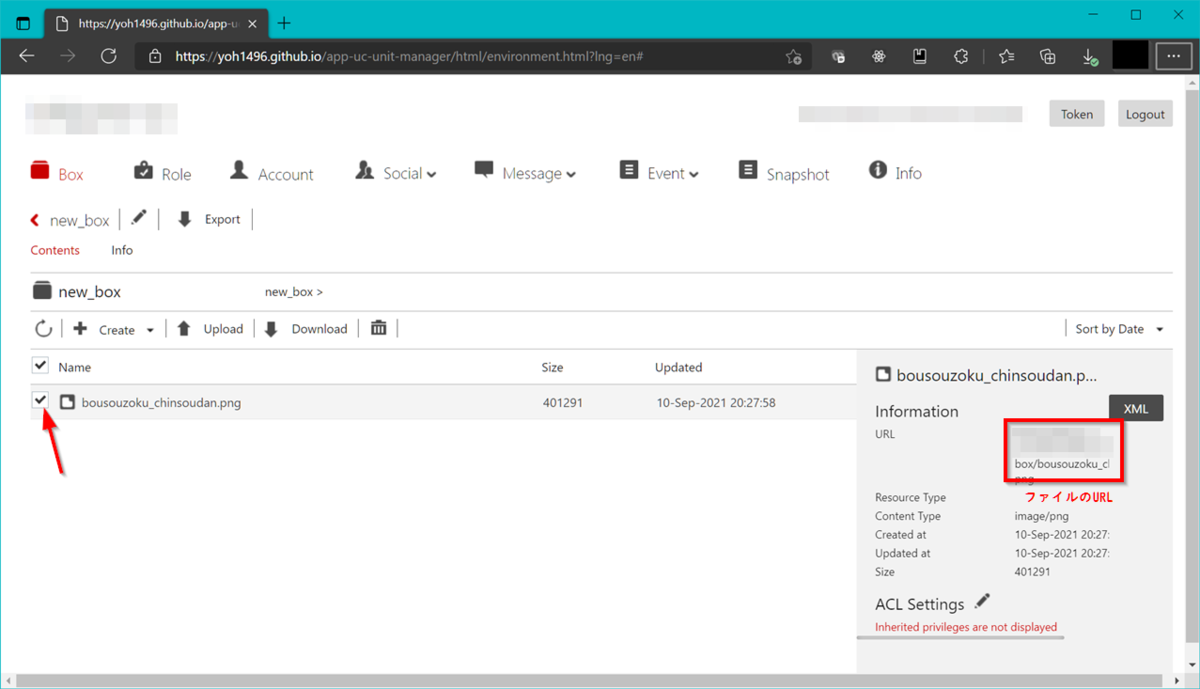
Task: Click the Inherited privileges are not displayed text
Action: (x=966, y=627)
